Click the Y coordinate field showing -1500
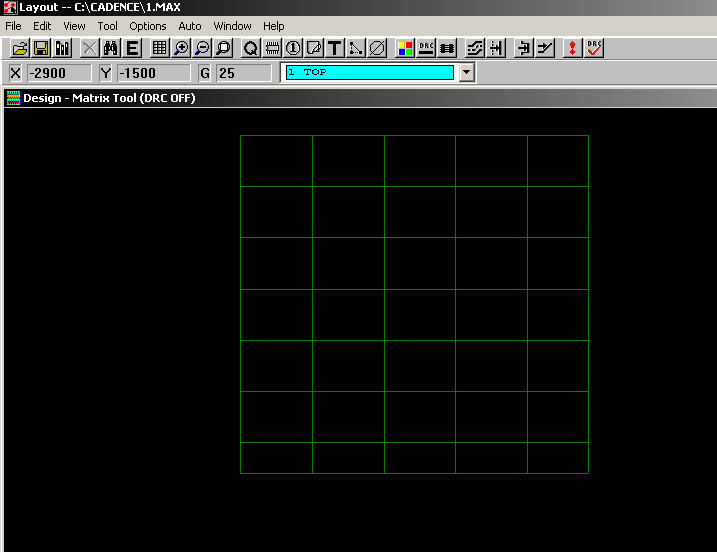The image size is (717, 552). coord(153,73)
